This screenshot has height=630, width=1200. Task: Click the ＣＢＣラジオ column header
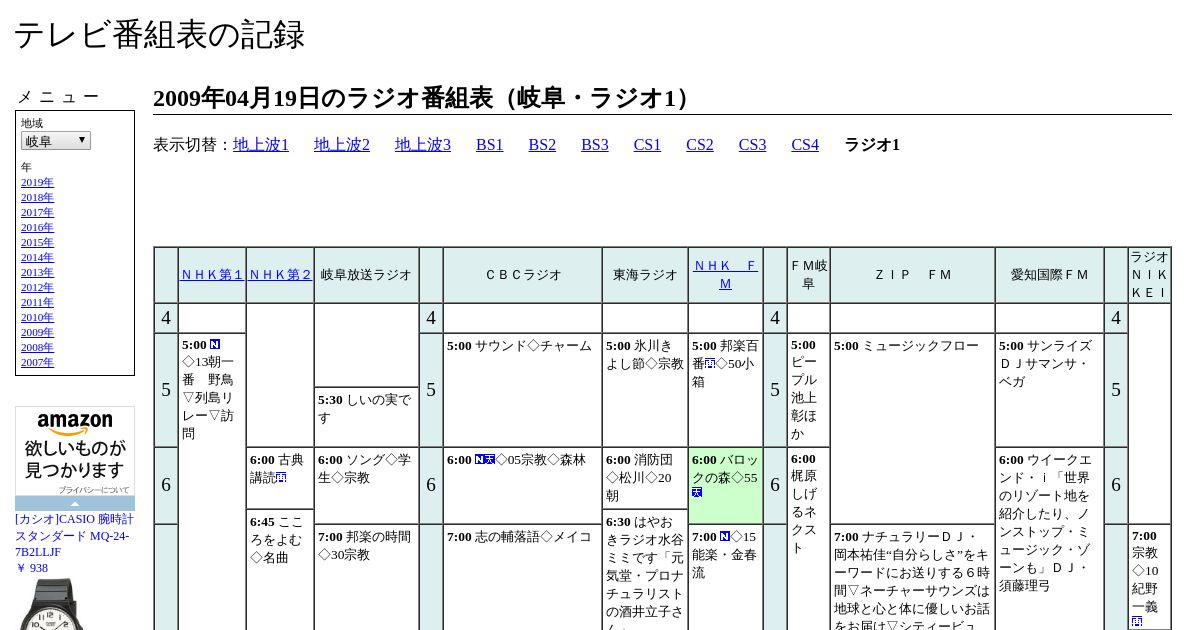522,275
